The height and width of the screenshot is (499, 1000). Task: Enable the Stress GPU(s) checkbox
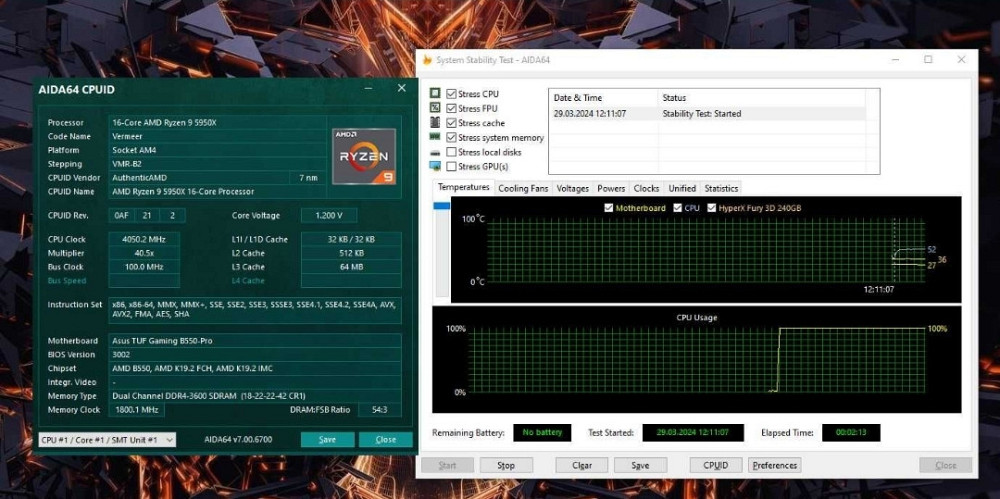pyautogui.click(x=452, y=167)
